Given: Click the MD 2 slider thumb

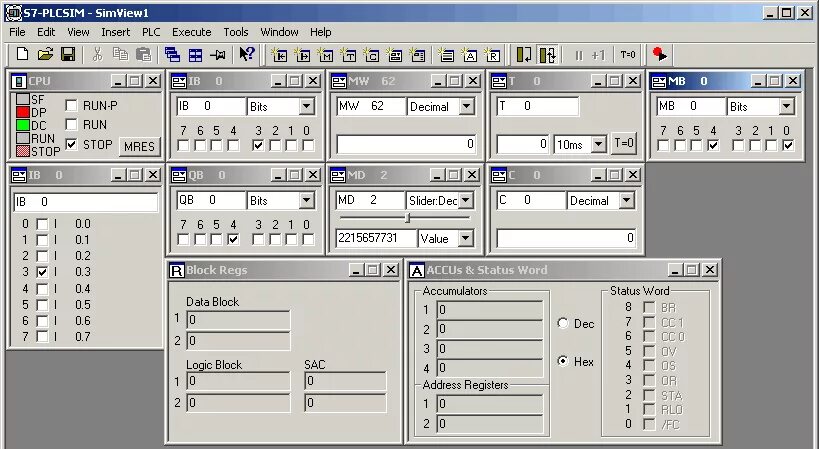Looking at the screenshot, I should click(408, 218).
